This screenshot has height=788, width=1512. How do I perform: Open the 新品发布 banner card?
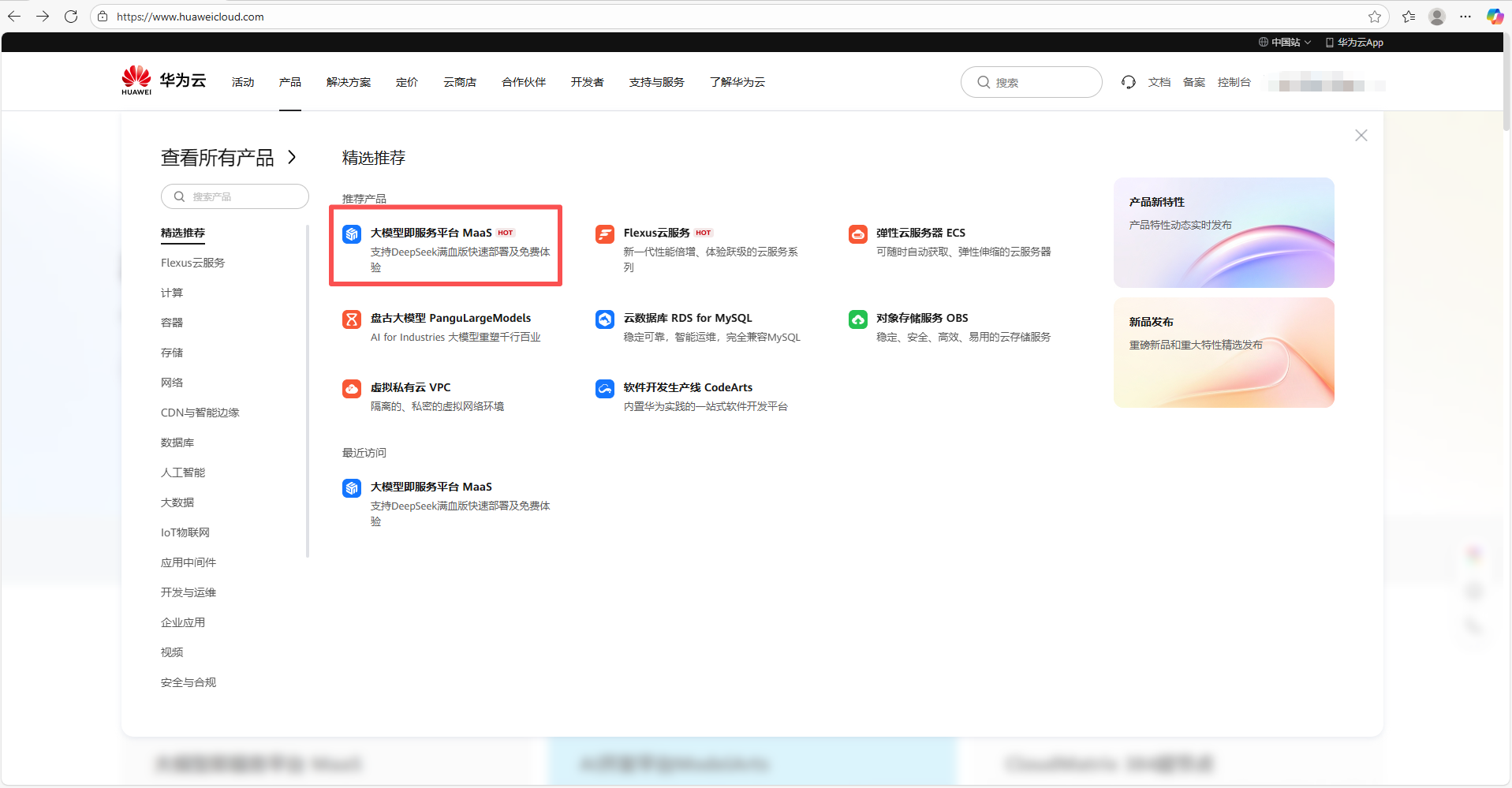pos(1224,353)
